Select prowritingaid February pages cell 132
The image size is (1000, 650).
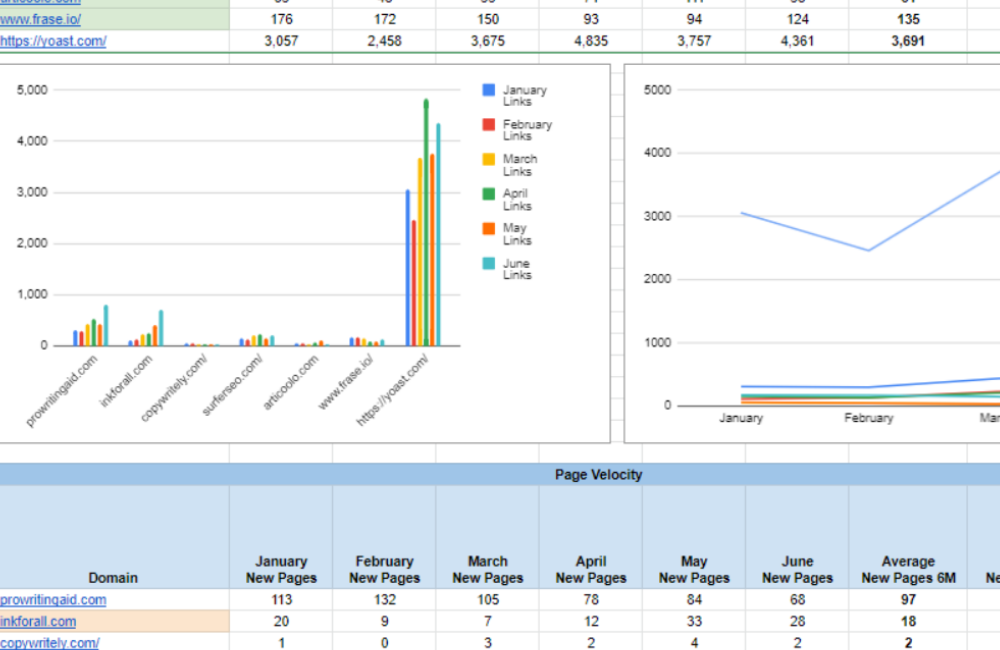(x=385, y=600)
